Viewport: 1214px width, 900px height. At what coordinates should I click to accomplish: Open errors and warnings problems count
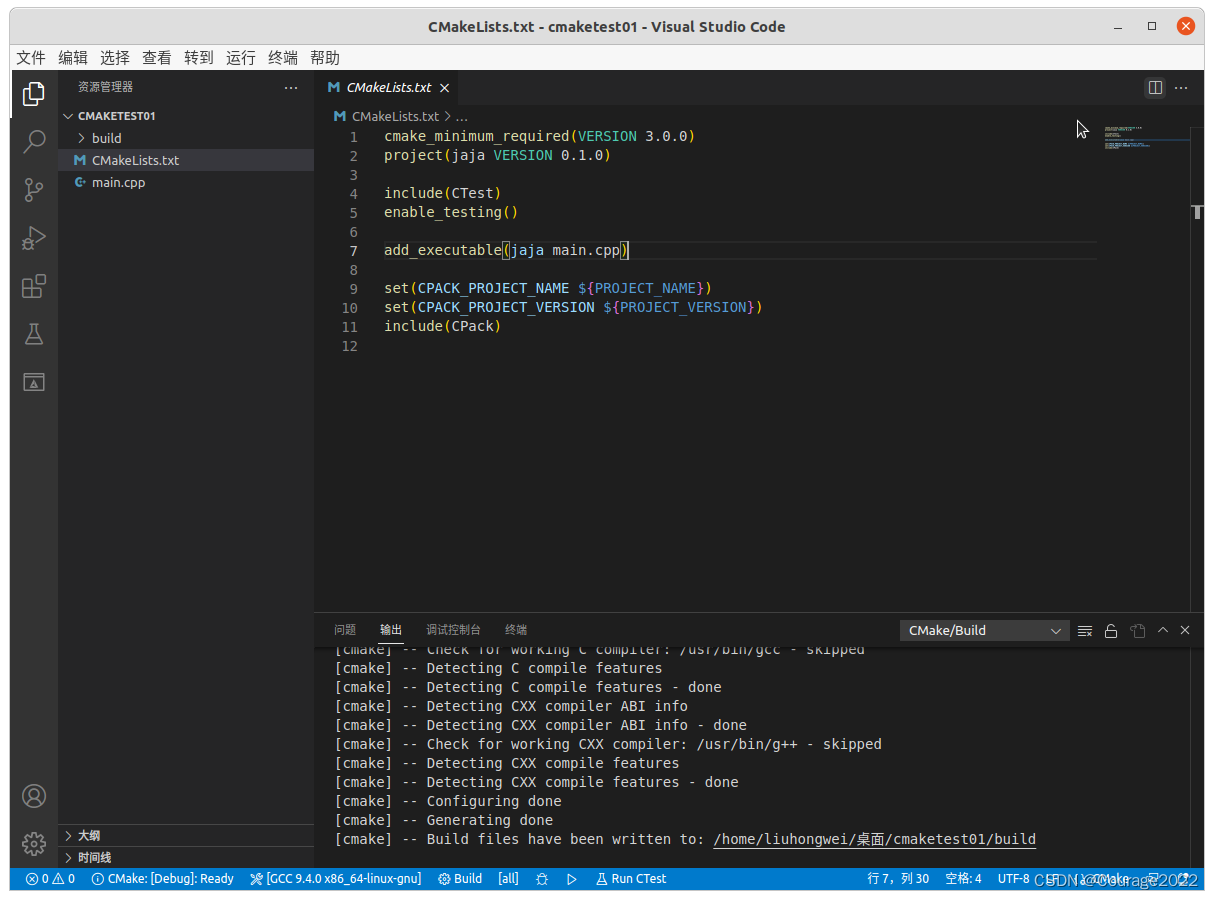[x=51, y=879]
